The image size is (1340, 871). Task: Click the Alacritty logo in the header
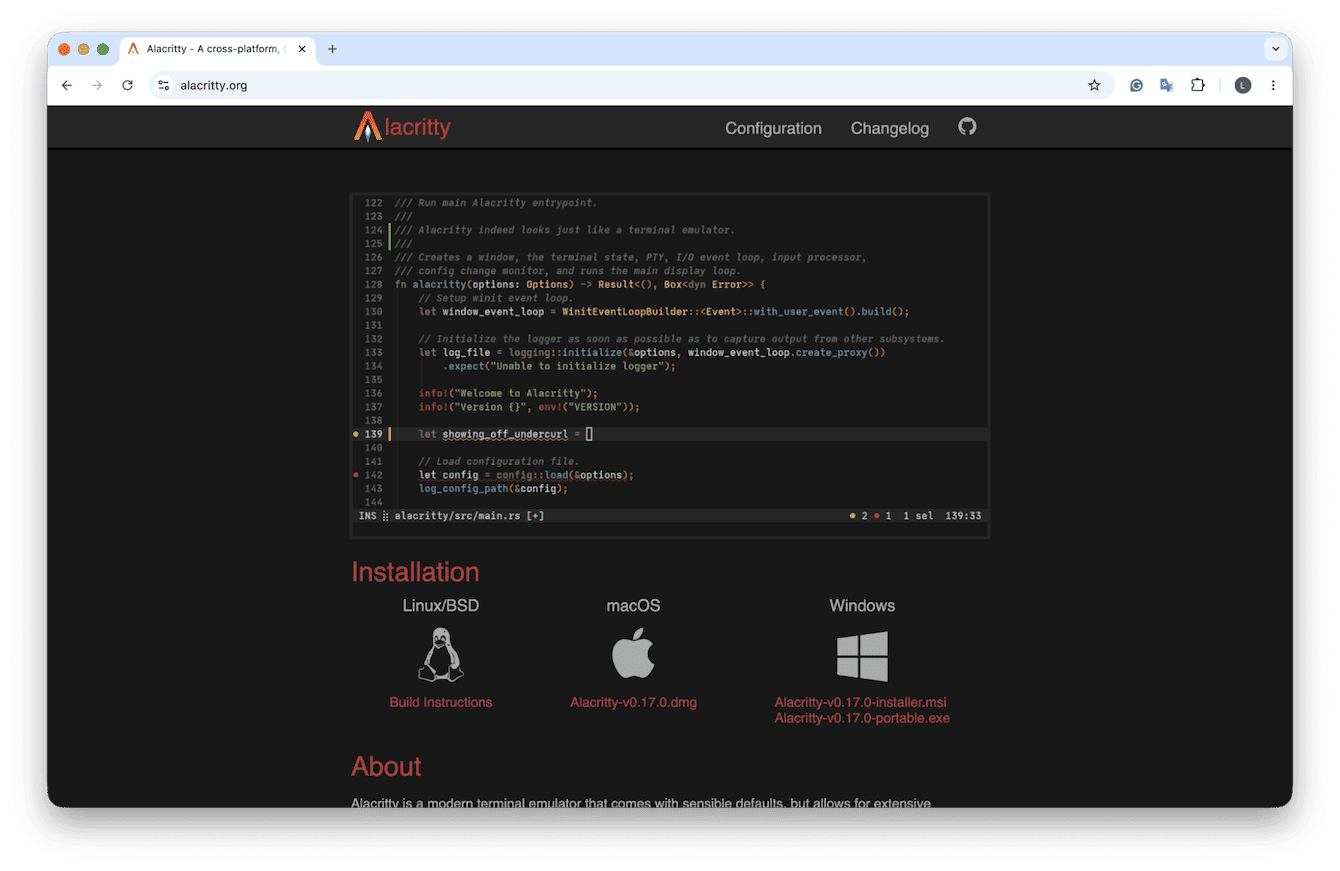point(402,127)
